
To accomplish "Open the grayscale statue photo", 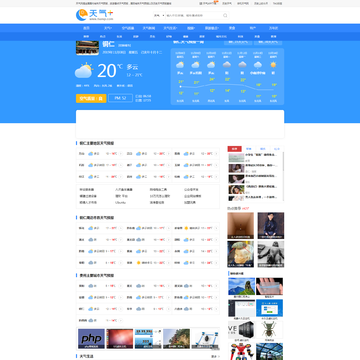I will click(271, 254).
